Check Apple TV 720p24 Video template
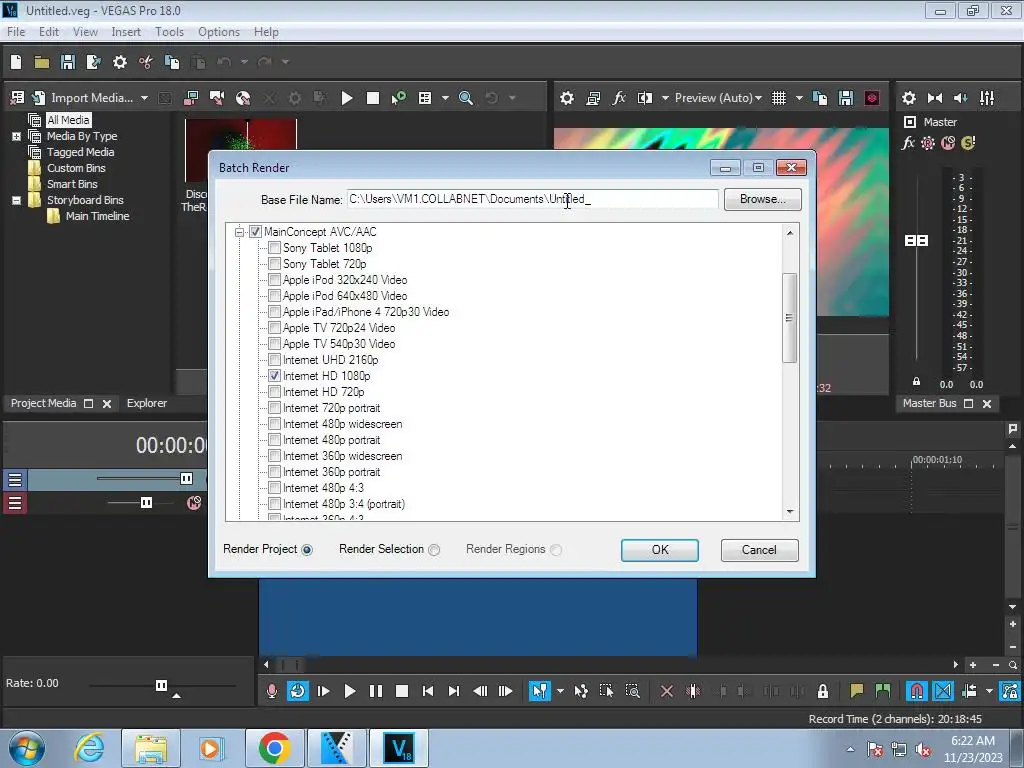 click(274, 328)
